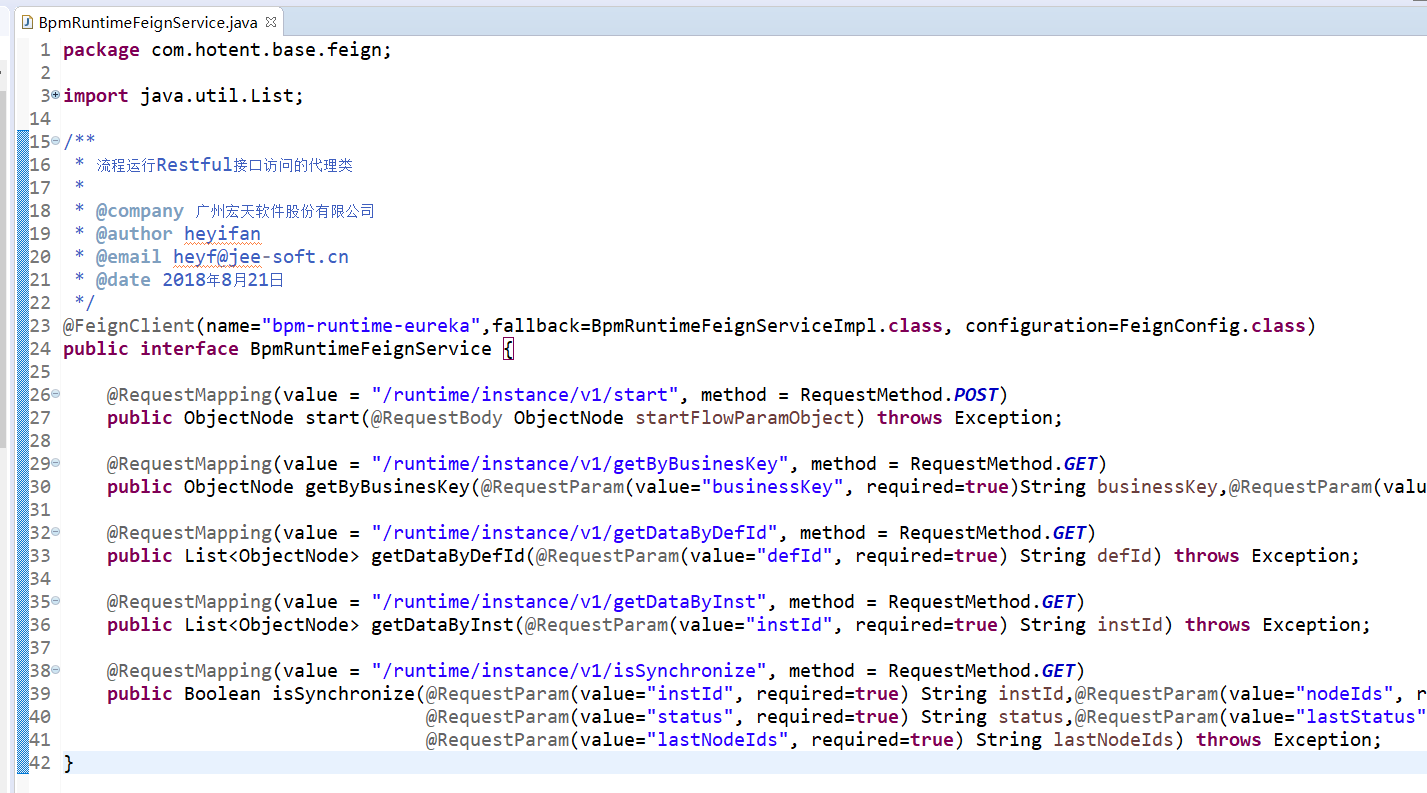The height and width of the screenshot is (793, 1427).
Task: Click line number 14 in the ruler
Action: [x=40, y=119]
